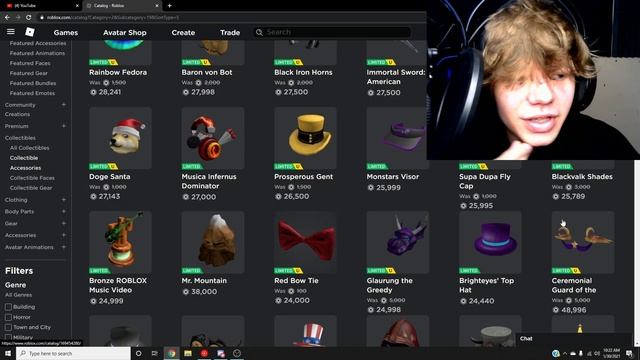This screenshot has height=360, width=640.
Task: Open Brighteyes' Top Hat thumbnail
Action: [490, 242]
